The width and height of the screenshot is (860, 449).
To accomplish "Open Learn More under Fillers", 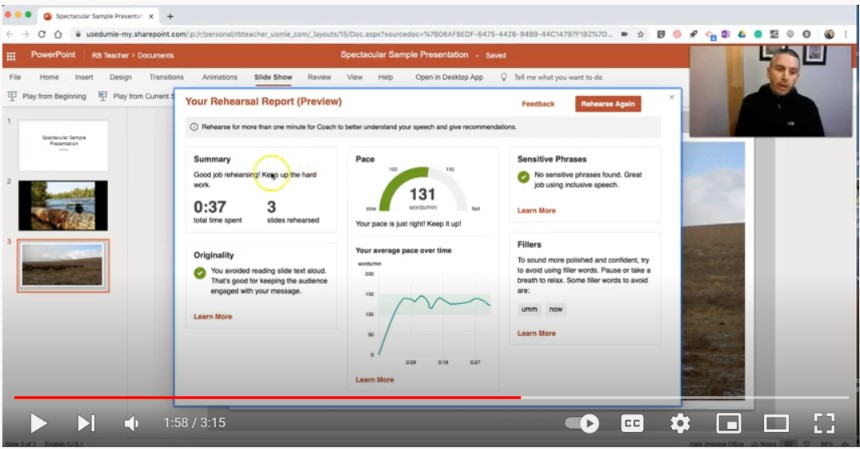I will (x=536, y=333).
